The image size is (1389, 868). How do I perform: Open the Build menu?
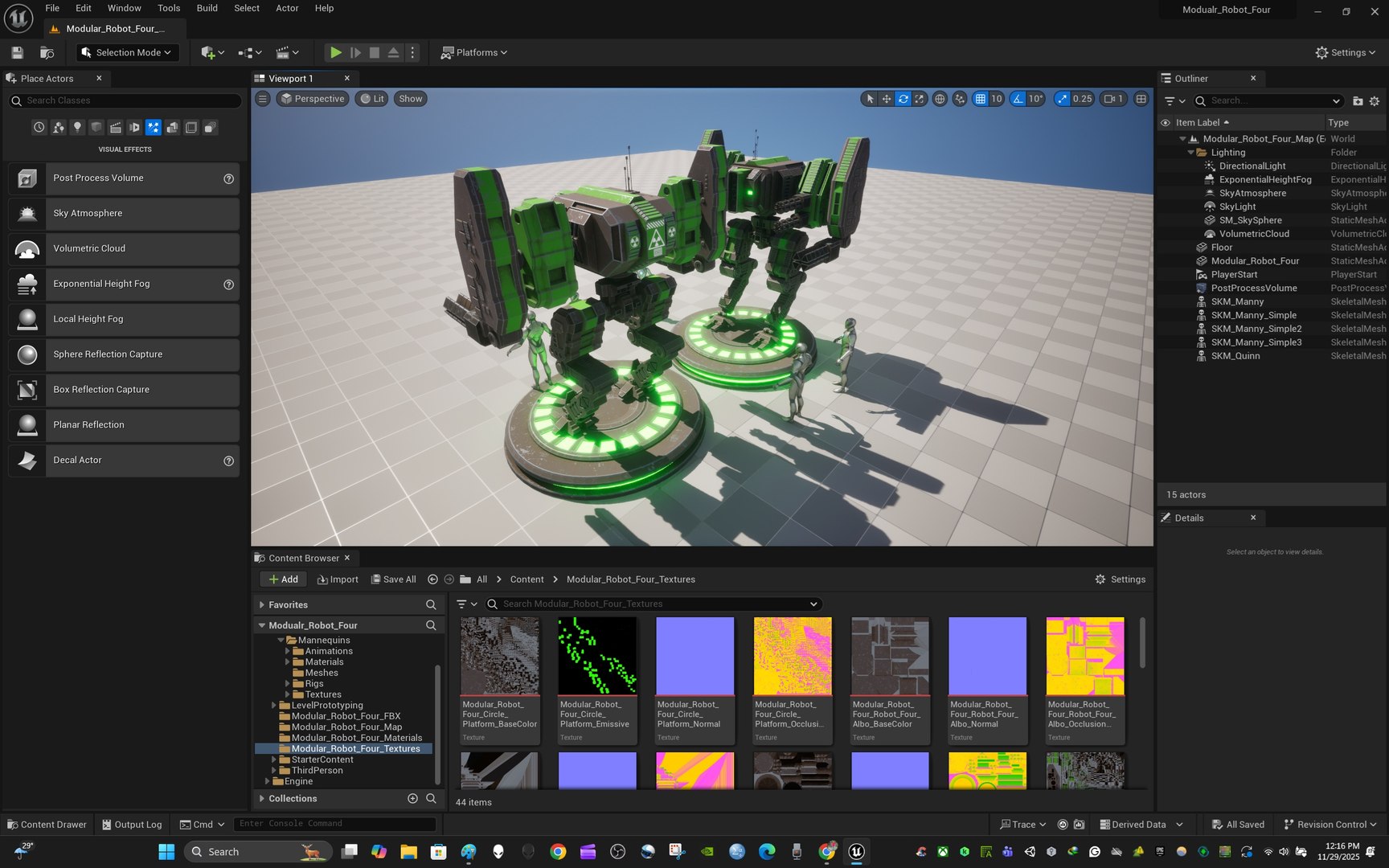tap(207, 8)
